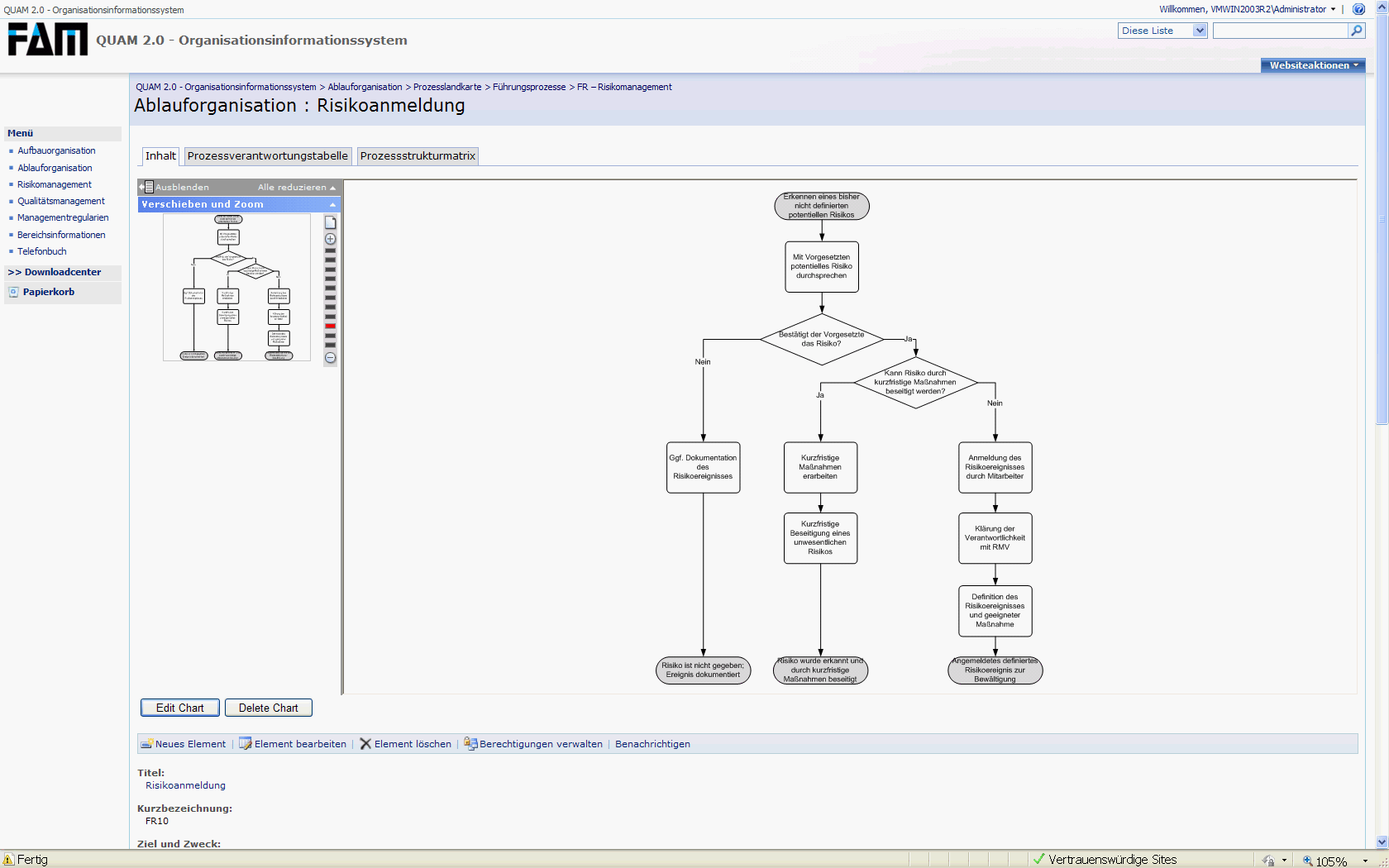Click the Element löschen X icon

click(x=365, y=744)
